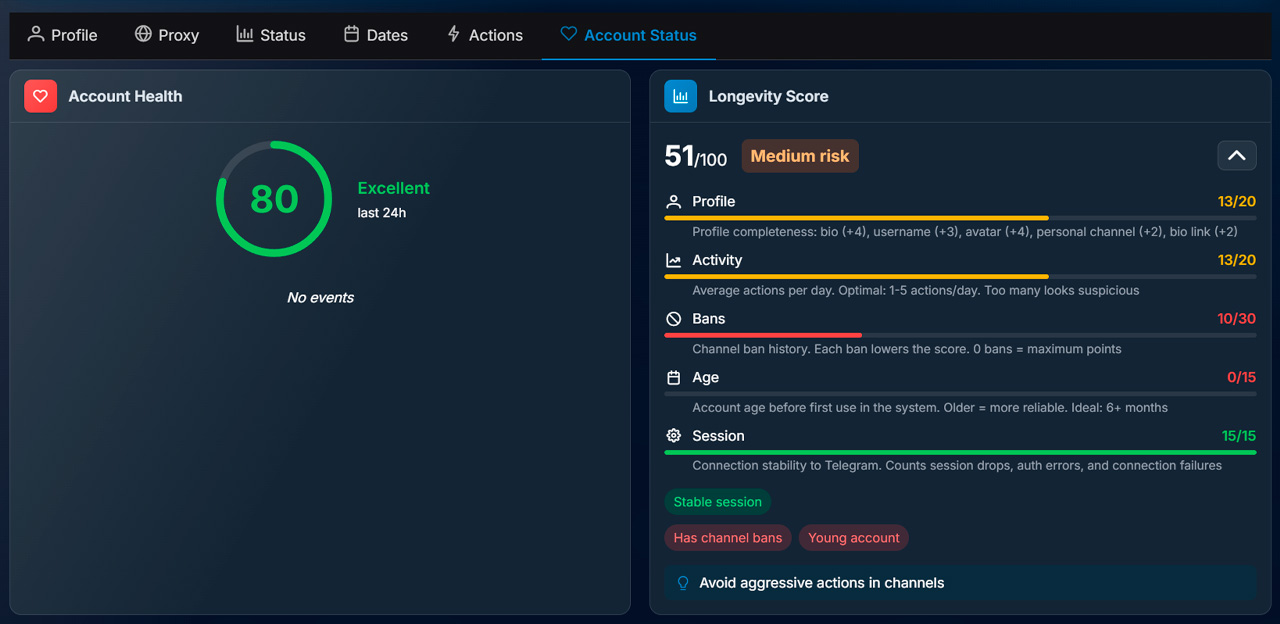Click the person icon beside Profile score row

click(674, 202)
